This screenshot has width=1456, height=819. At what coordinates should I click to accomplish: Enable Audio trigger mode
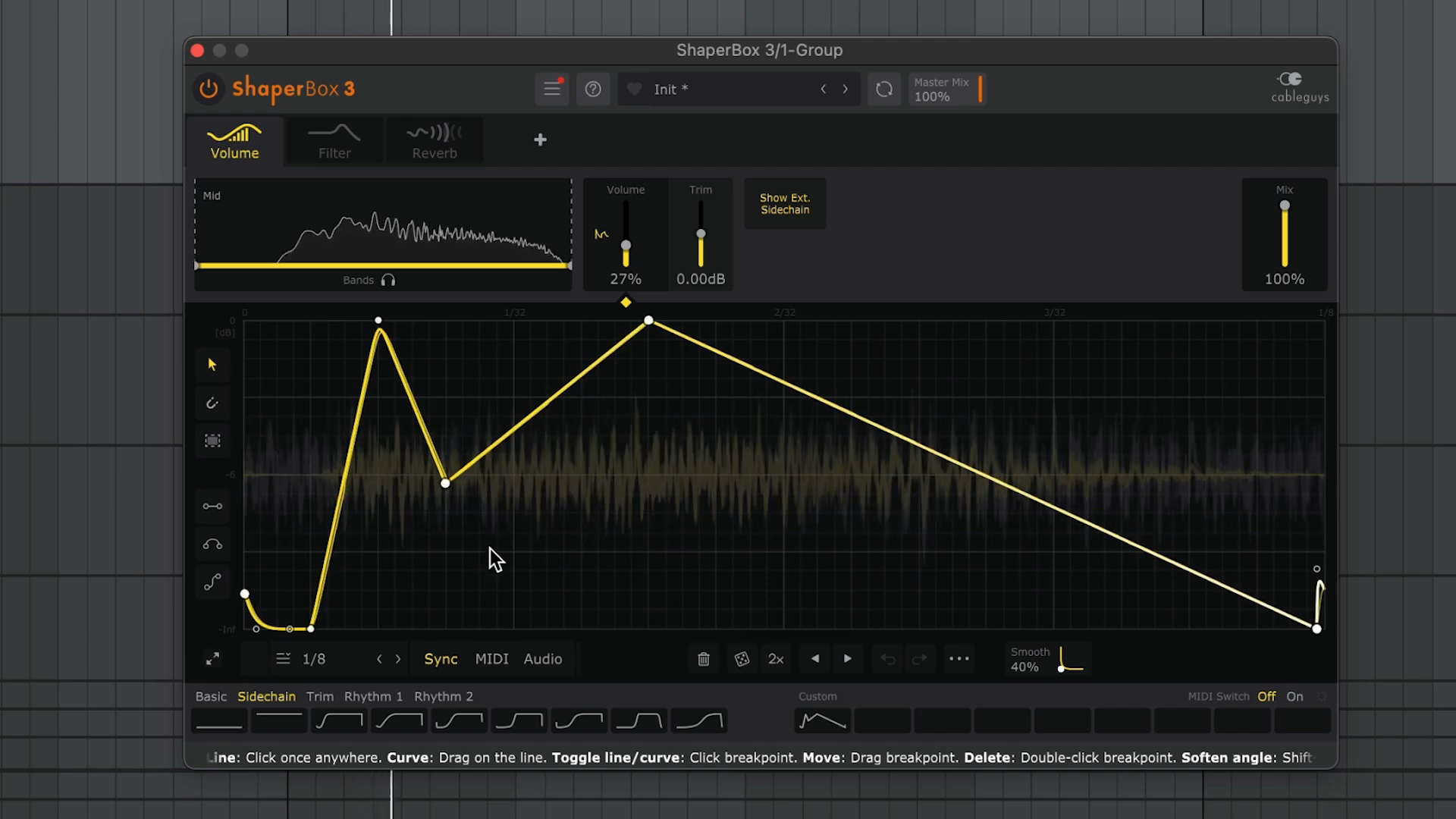click(542, 659)
